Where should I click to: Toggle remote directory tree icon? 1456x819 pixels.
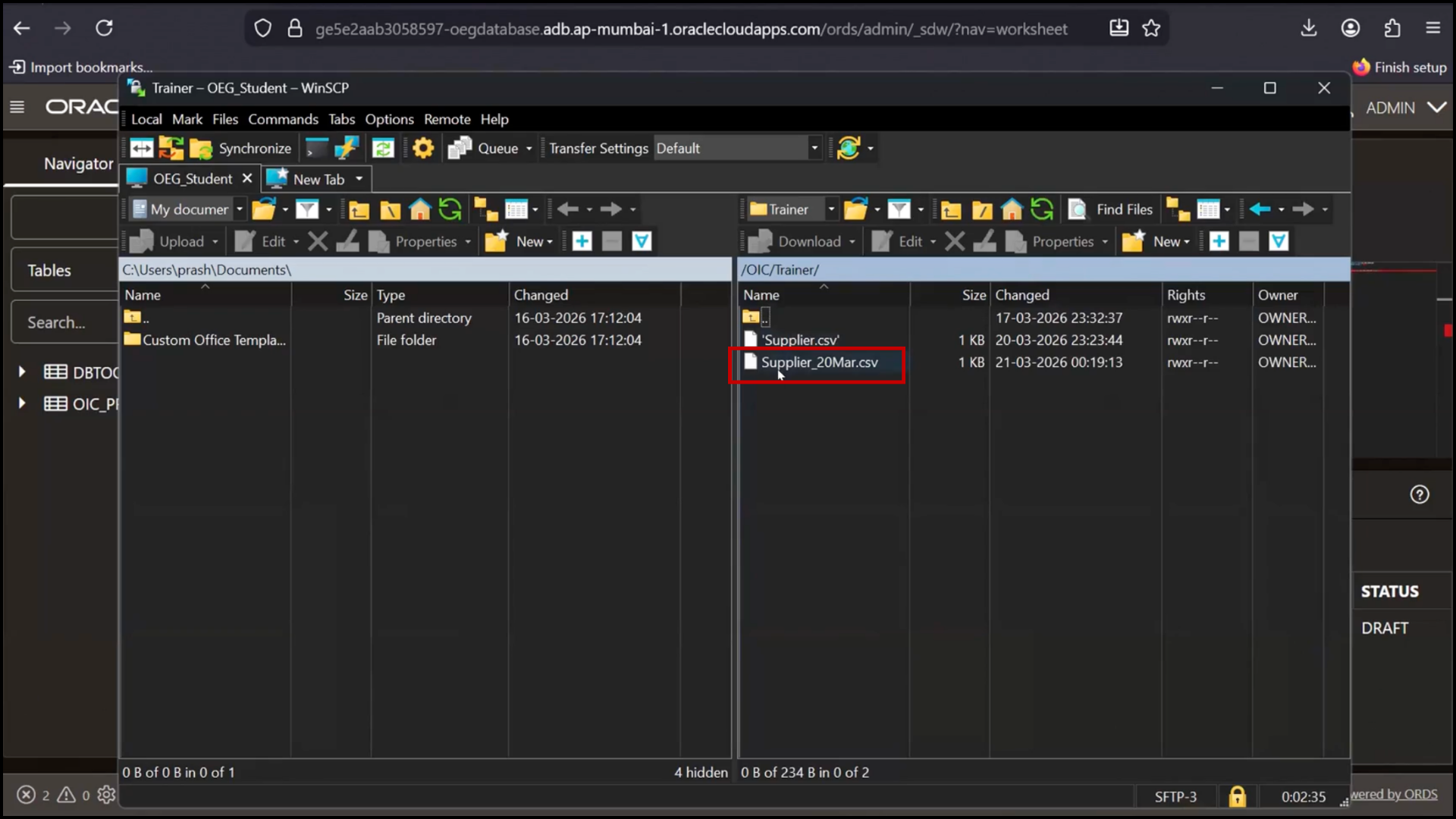1178,209
